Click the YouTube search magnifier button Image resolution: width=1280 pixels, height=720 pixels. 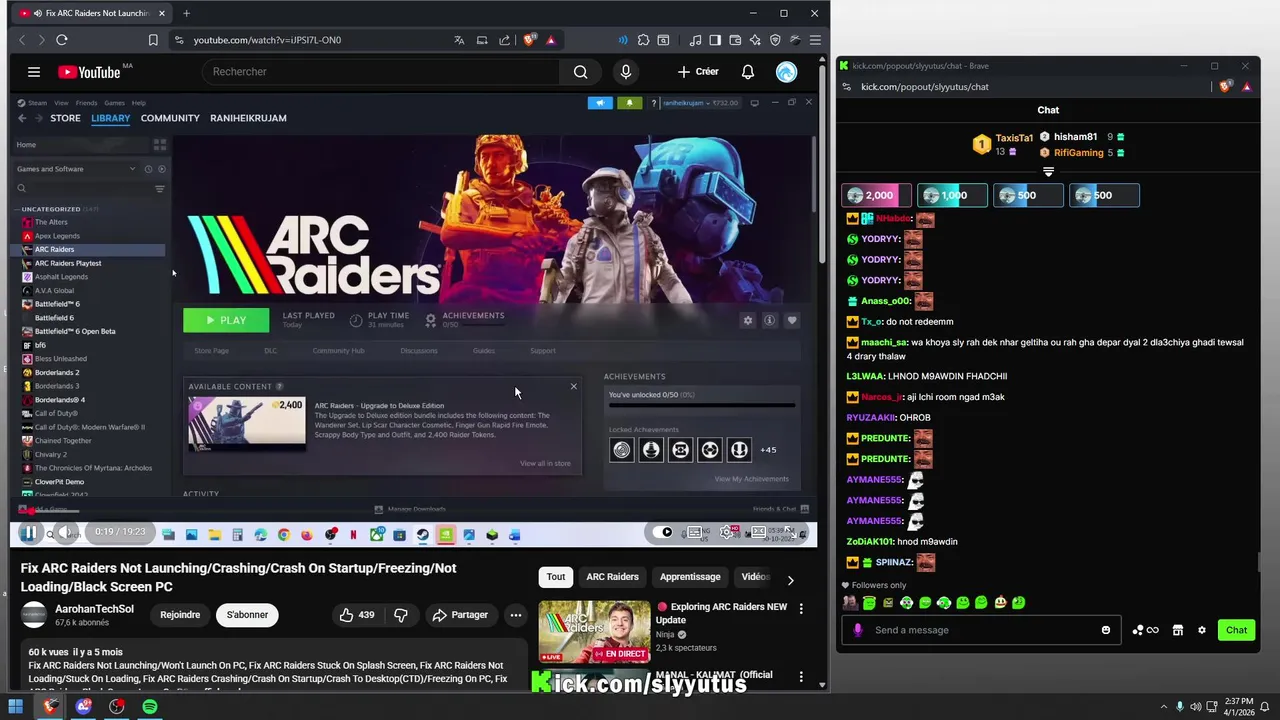[580, 72]
